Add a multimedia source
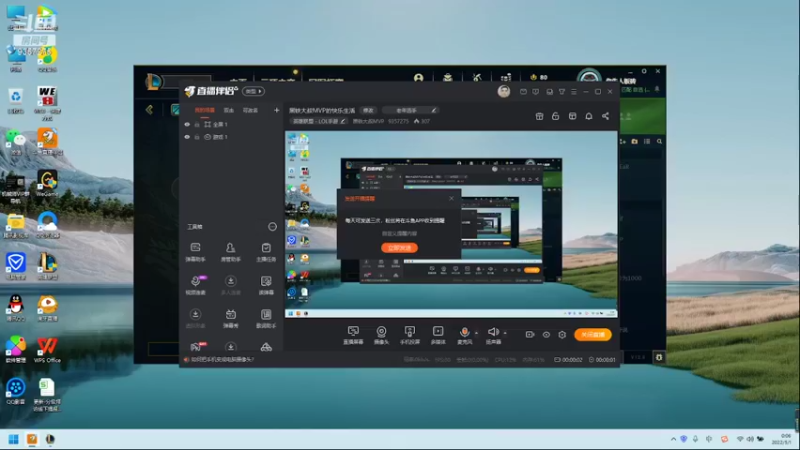The height and width of the screenshot is (450, 800). [438, 335]
